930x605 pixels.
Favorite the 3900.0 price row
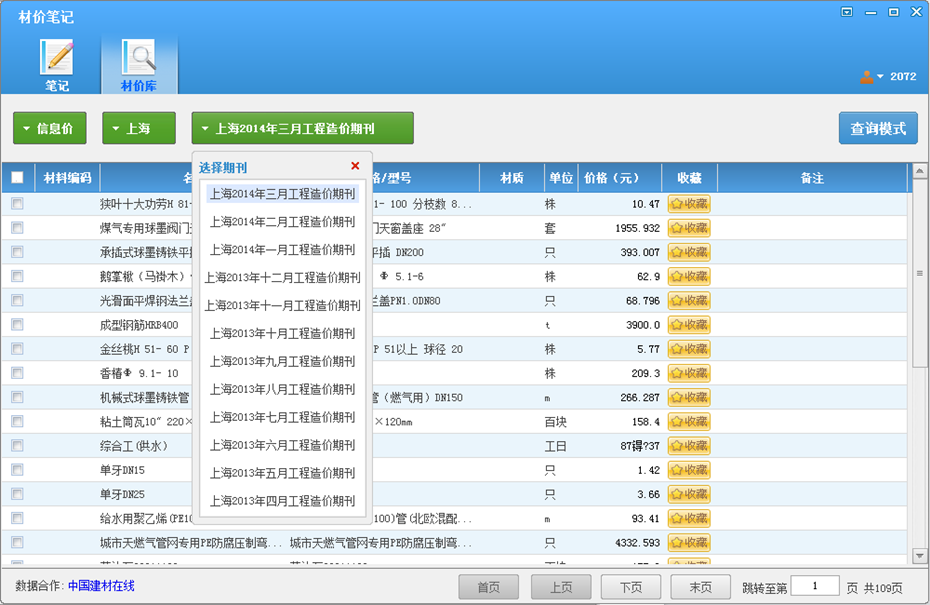(x=689, y=325)
